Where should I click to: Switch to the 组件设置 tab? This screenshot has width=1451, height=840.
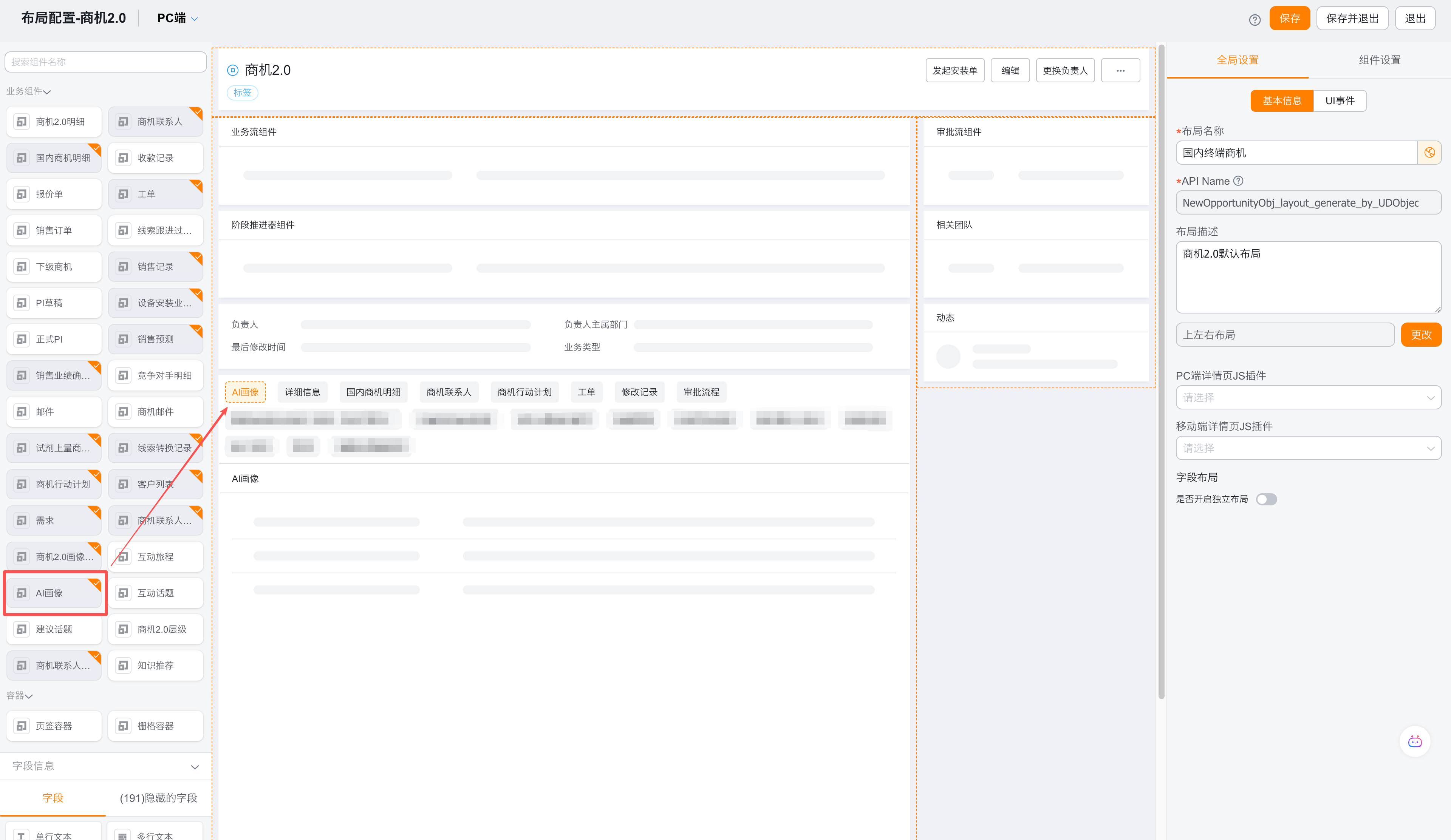point(1379,60)
